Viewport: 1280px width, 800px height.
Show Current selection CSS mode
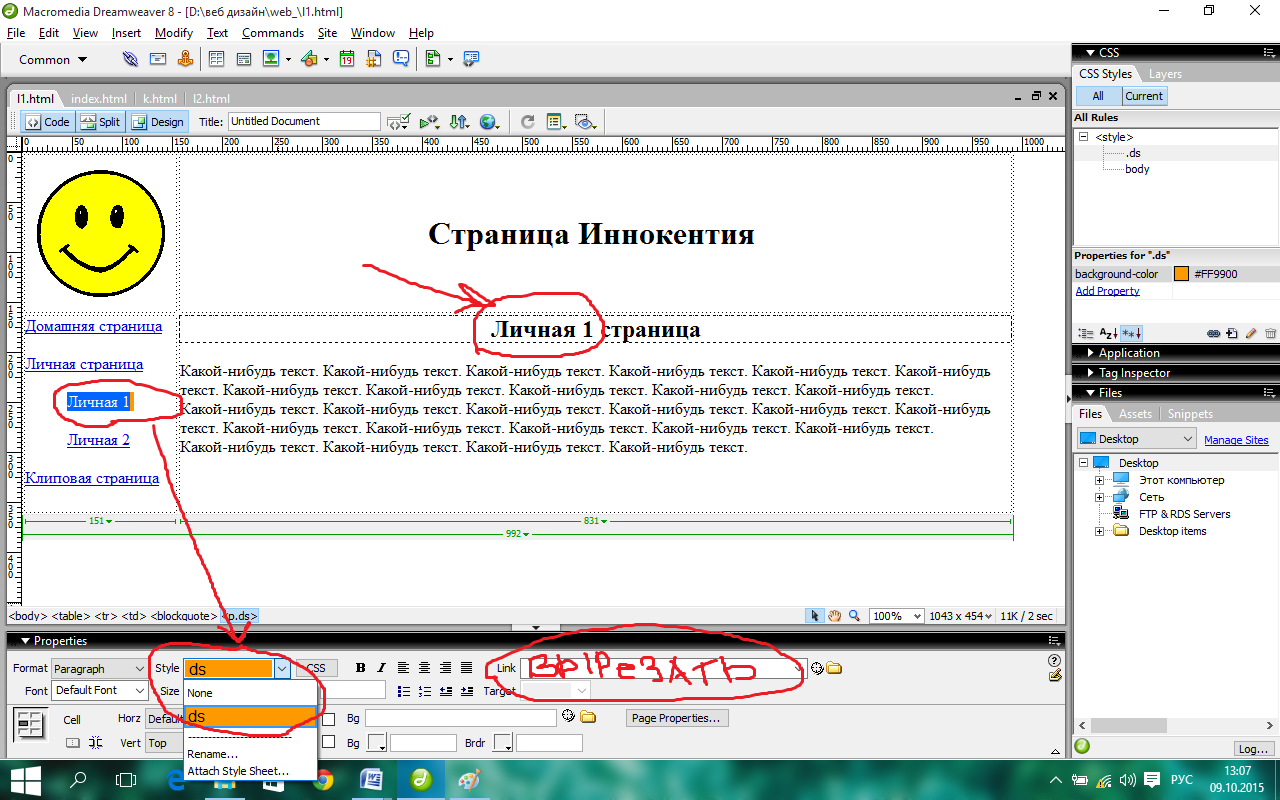1143,96
